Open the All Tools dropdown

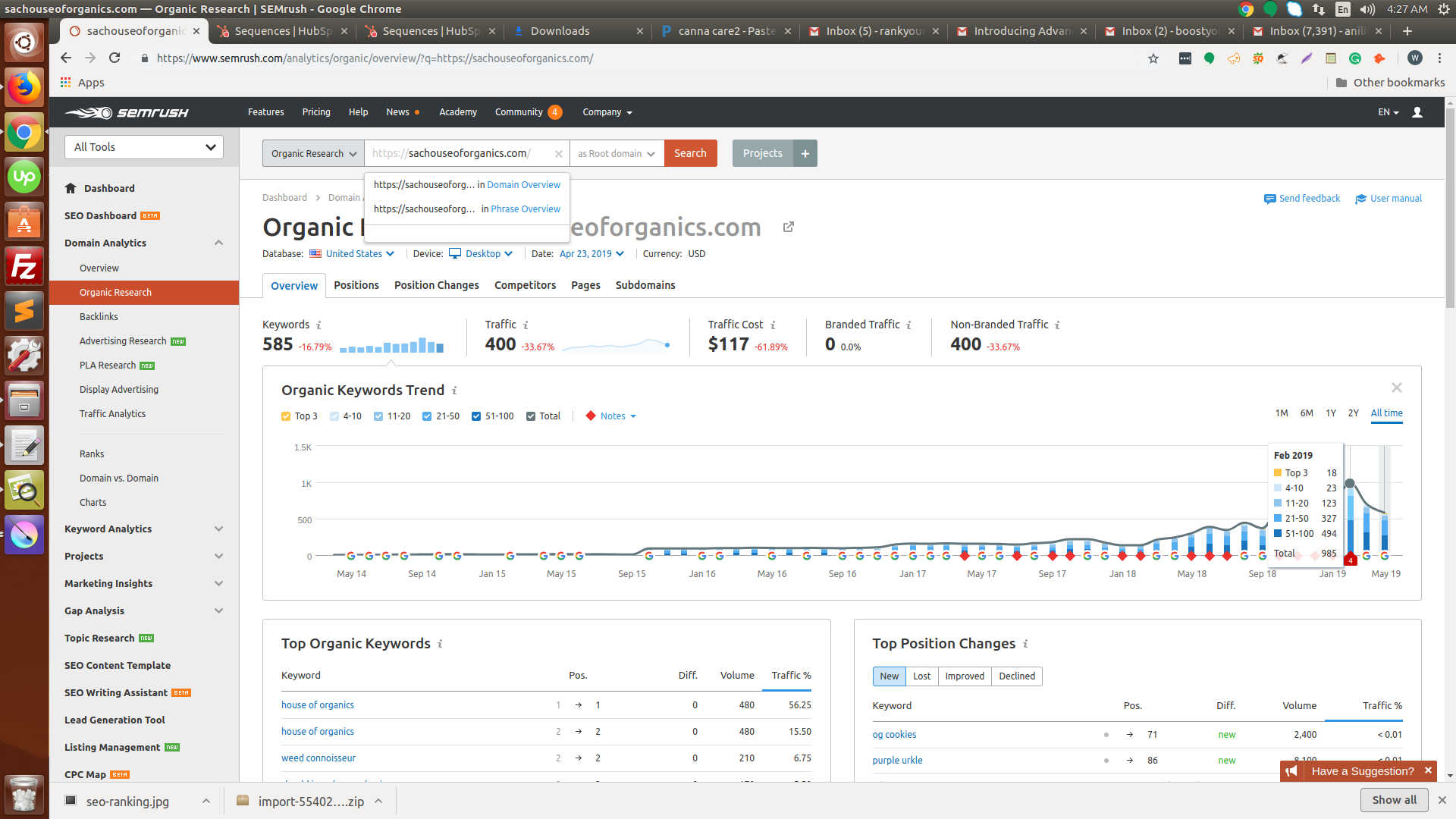click(x=144, y=147)
